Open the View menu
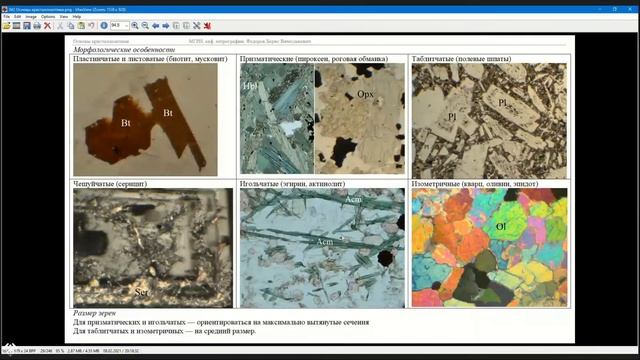 click(x=64, y=17)
